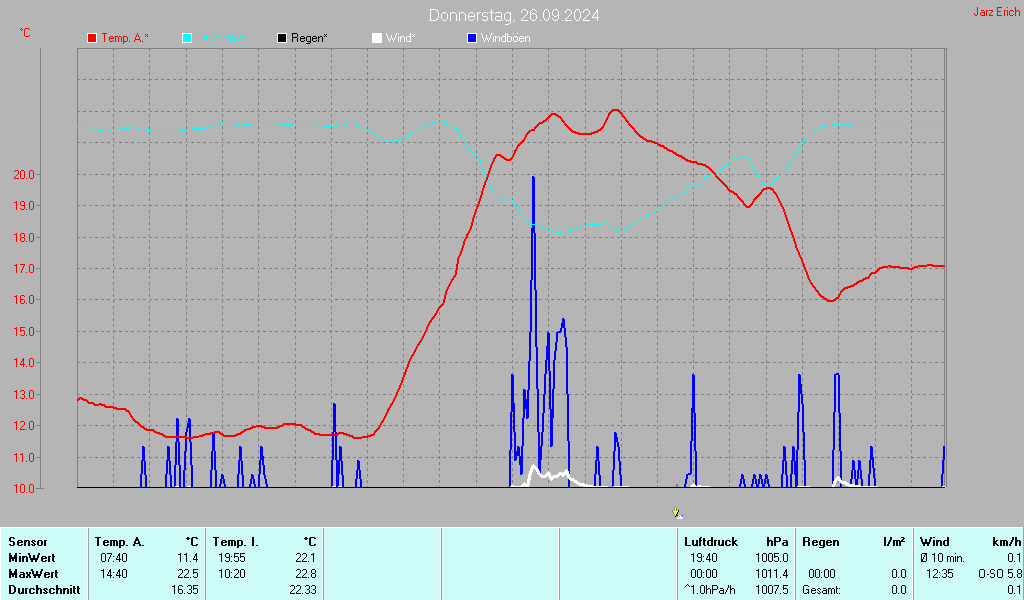Click the 'Gesamt:' rain total label
Viewport: 1024px width, 600px height.
pos(821,590)
